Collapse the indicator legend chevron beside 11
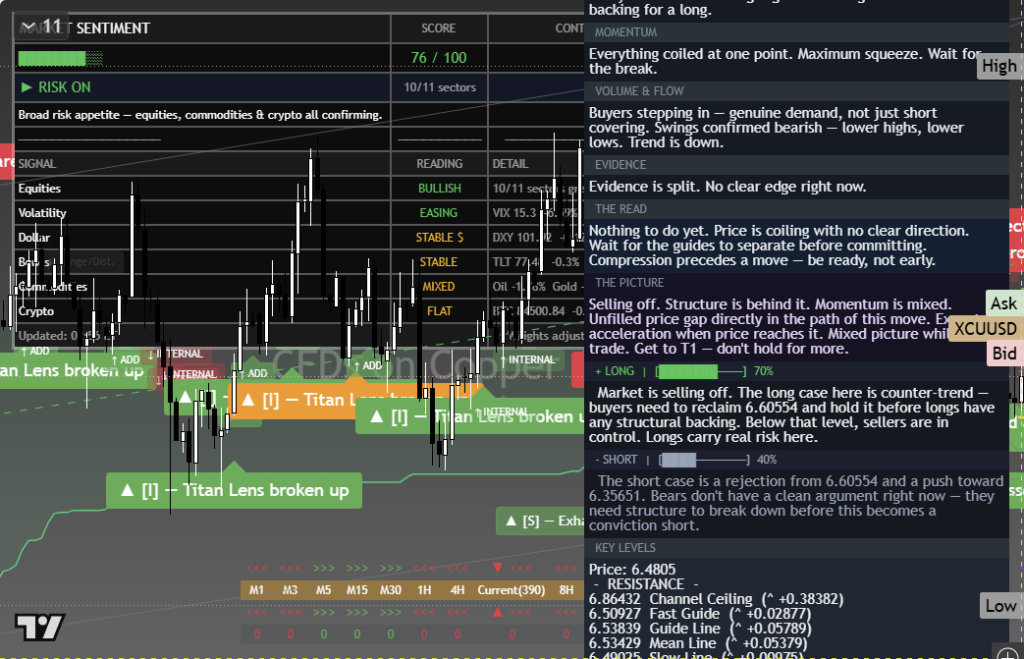 (28, 27)
